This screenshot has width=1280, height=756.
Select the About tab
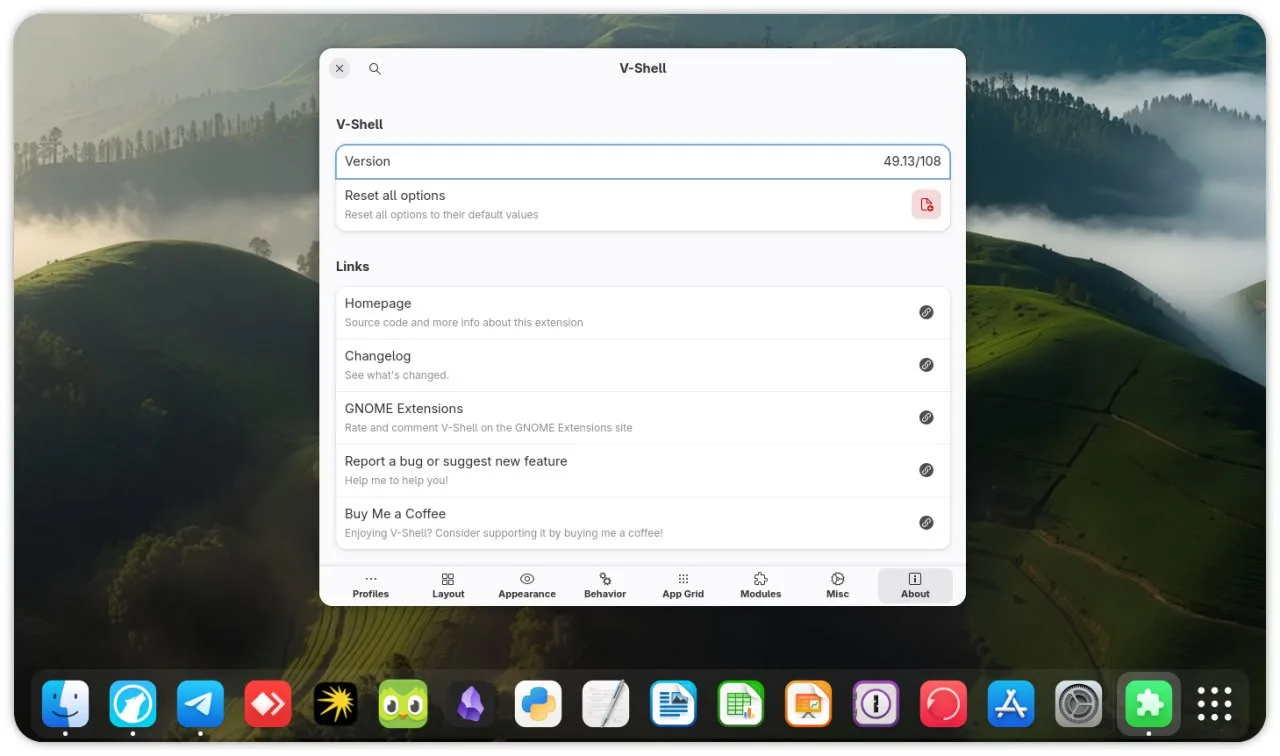915,586
